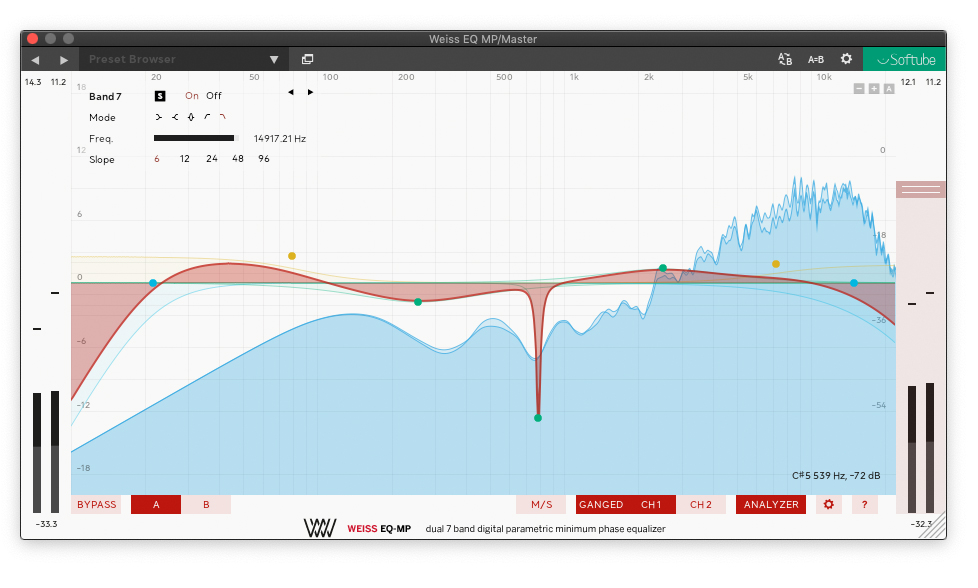
Task: Select CH 2
Action: coord(700,504)
